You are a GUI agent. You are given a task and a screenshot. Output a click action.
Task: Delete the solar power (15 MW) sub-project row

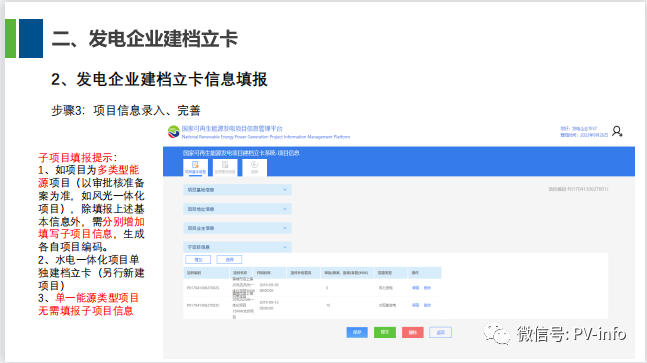pos(427,305)
